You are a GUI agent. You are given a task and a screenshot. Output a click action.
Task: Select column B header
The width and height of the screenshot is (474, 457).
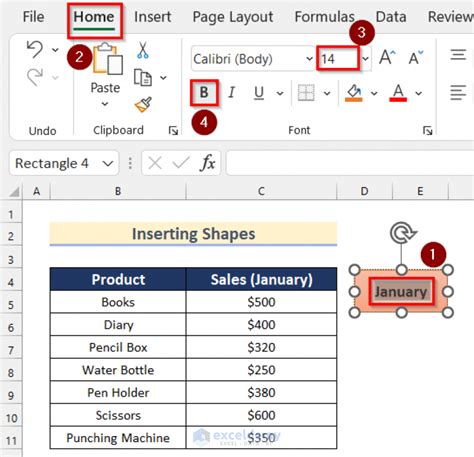[118, 191]
